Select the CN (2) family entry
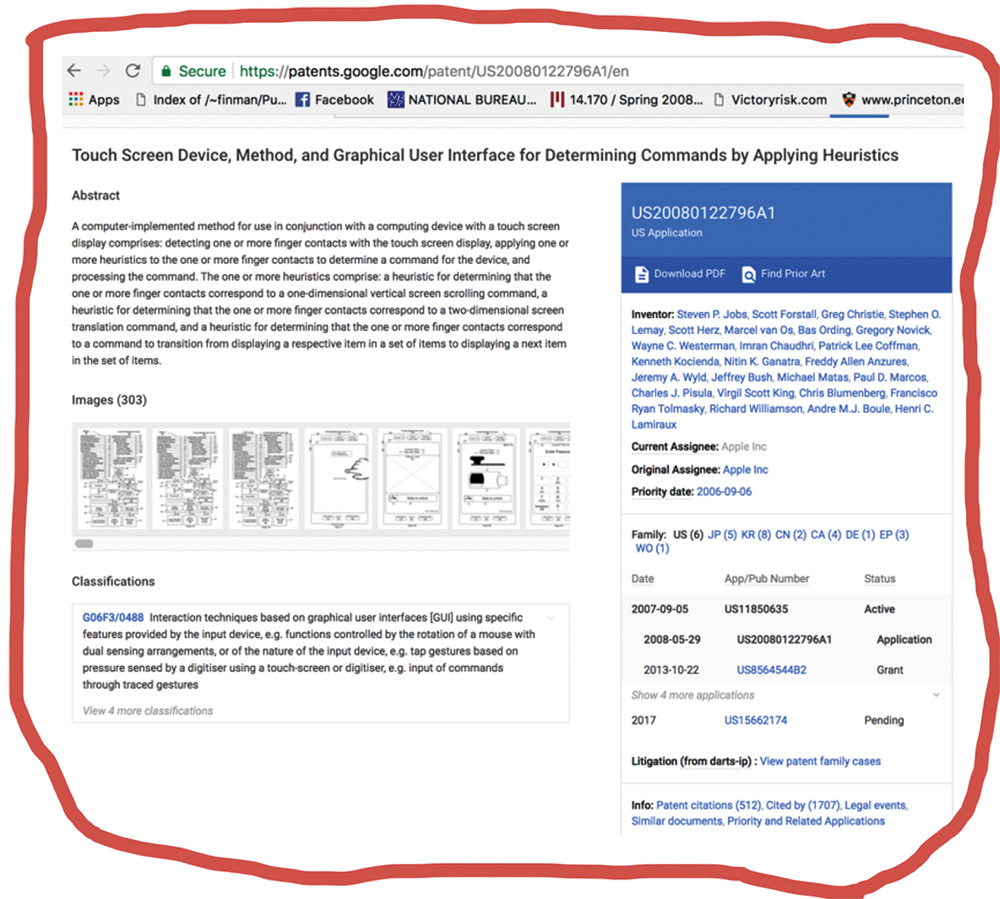Image resolution: width=1000 pixels, height=899 pixels. point(791,534)
